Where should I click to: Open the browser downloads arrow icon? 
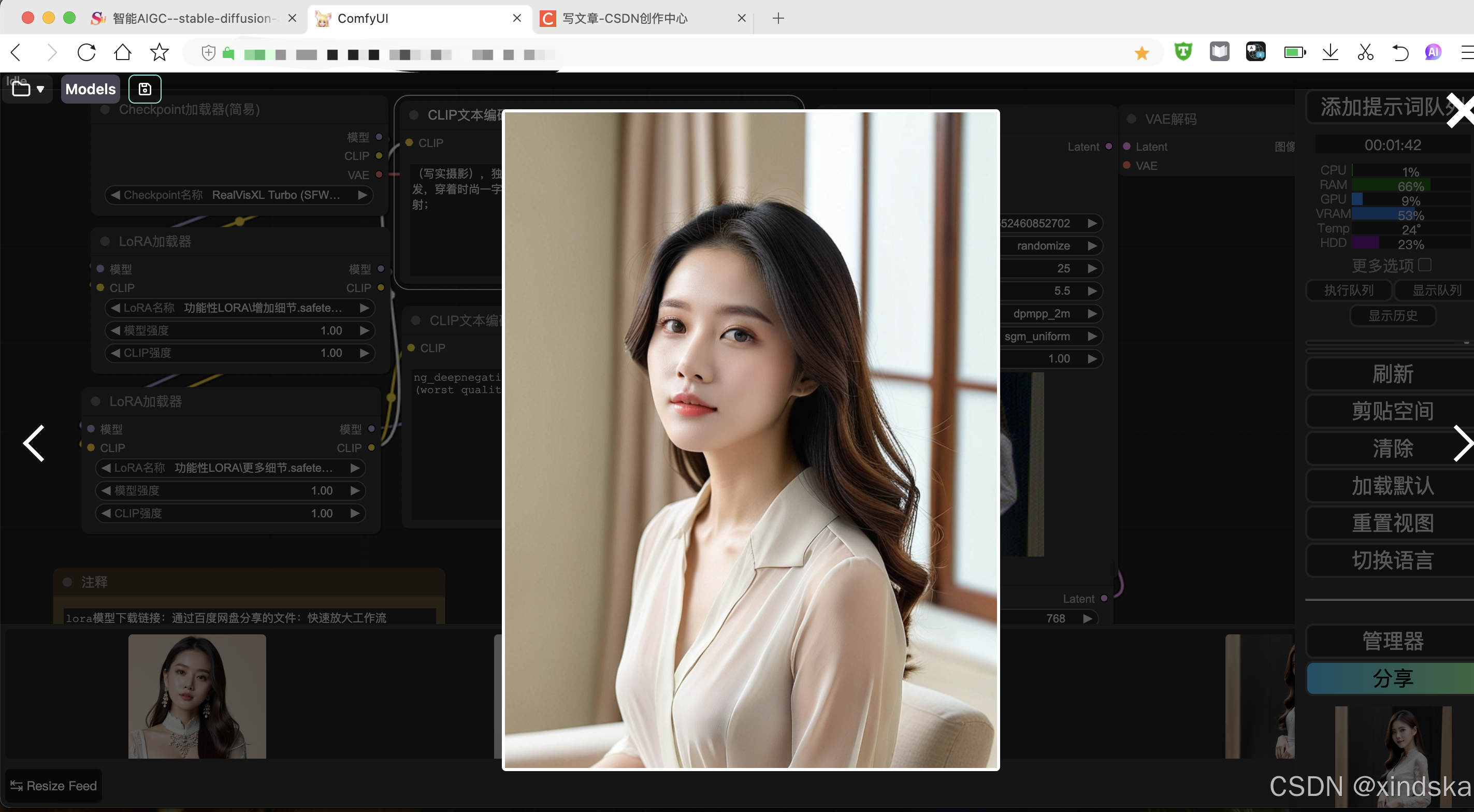click(1330, 53)
